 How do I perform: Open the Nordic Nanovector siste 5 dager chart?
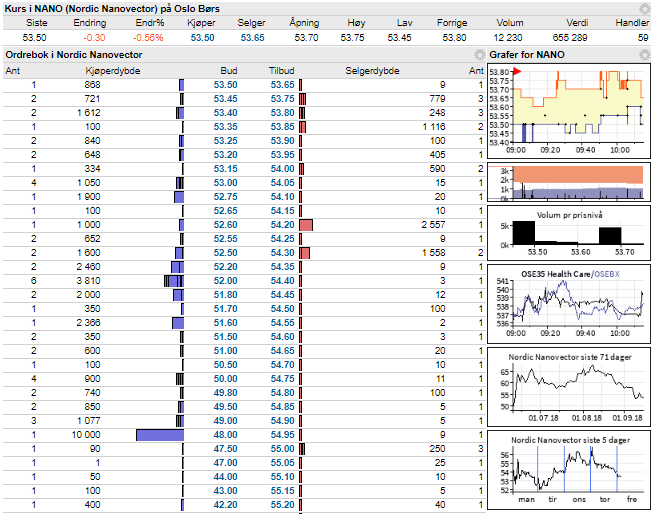click(x=569, y=470)
